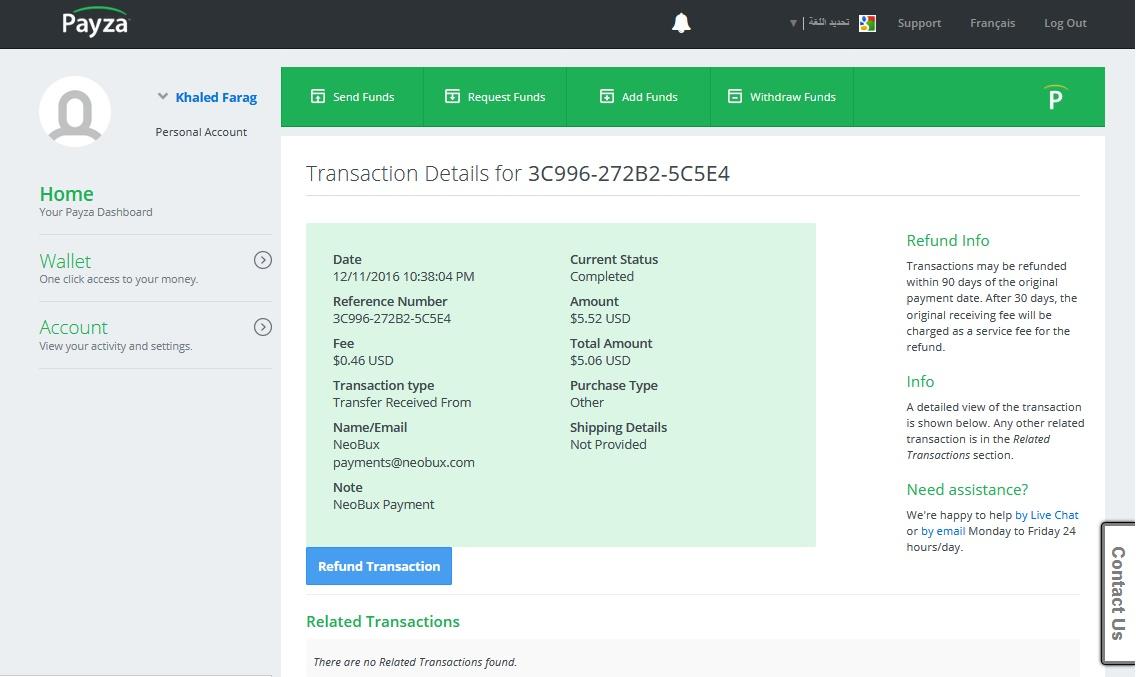Click the Personal Account label
The width and height of the screenshot is (1136, 677).
201,132
